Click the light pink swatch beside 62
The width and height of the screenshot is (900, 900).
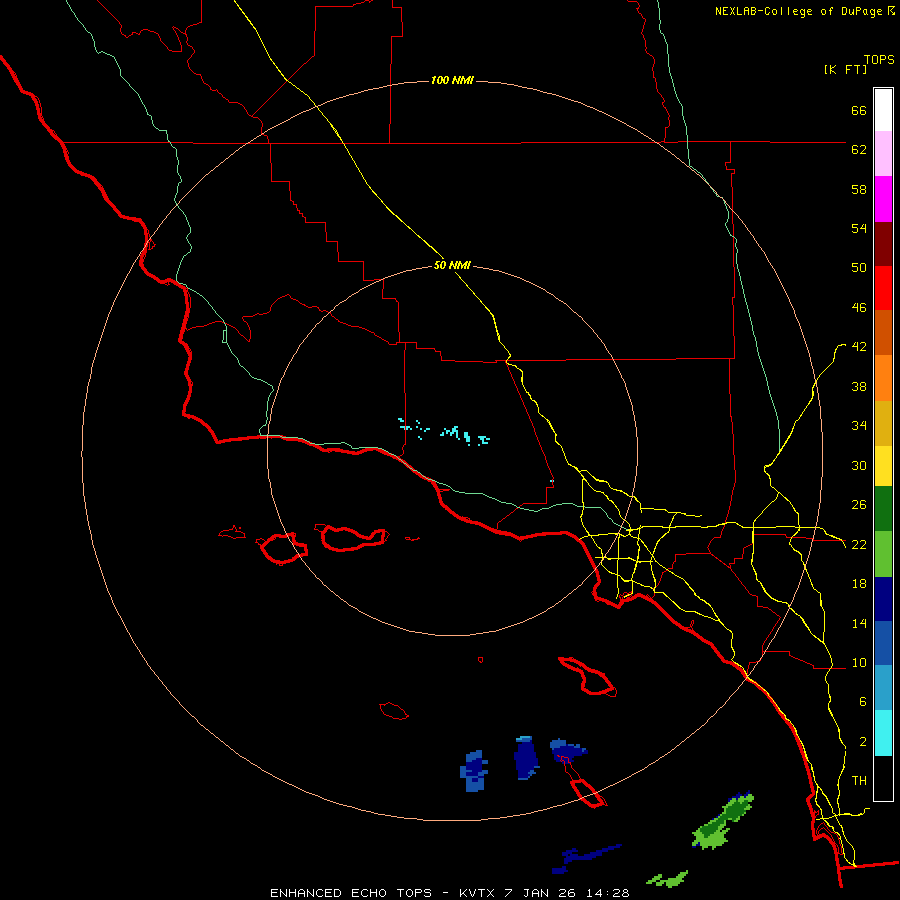point(883,153)
